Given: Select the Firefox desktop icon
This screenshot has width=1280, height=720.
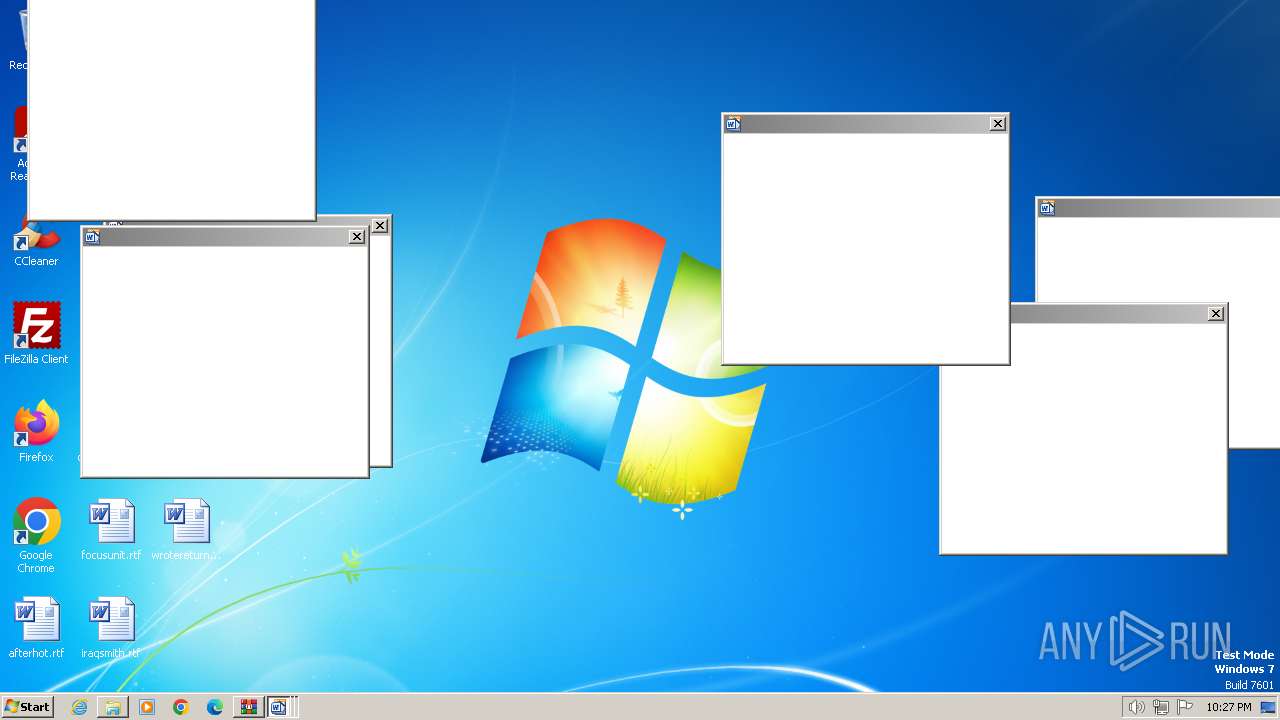Looking at the screenshot, I should tap(36, 432).
